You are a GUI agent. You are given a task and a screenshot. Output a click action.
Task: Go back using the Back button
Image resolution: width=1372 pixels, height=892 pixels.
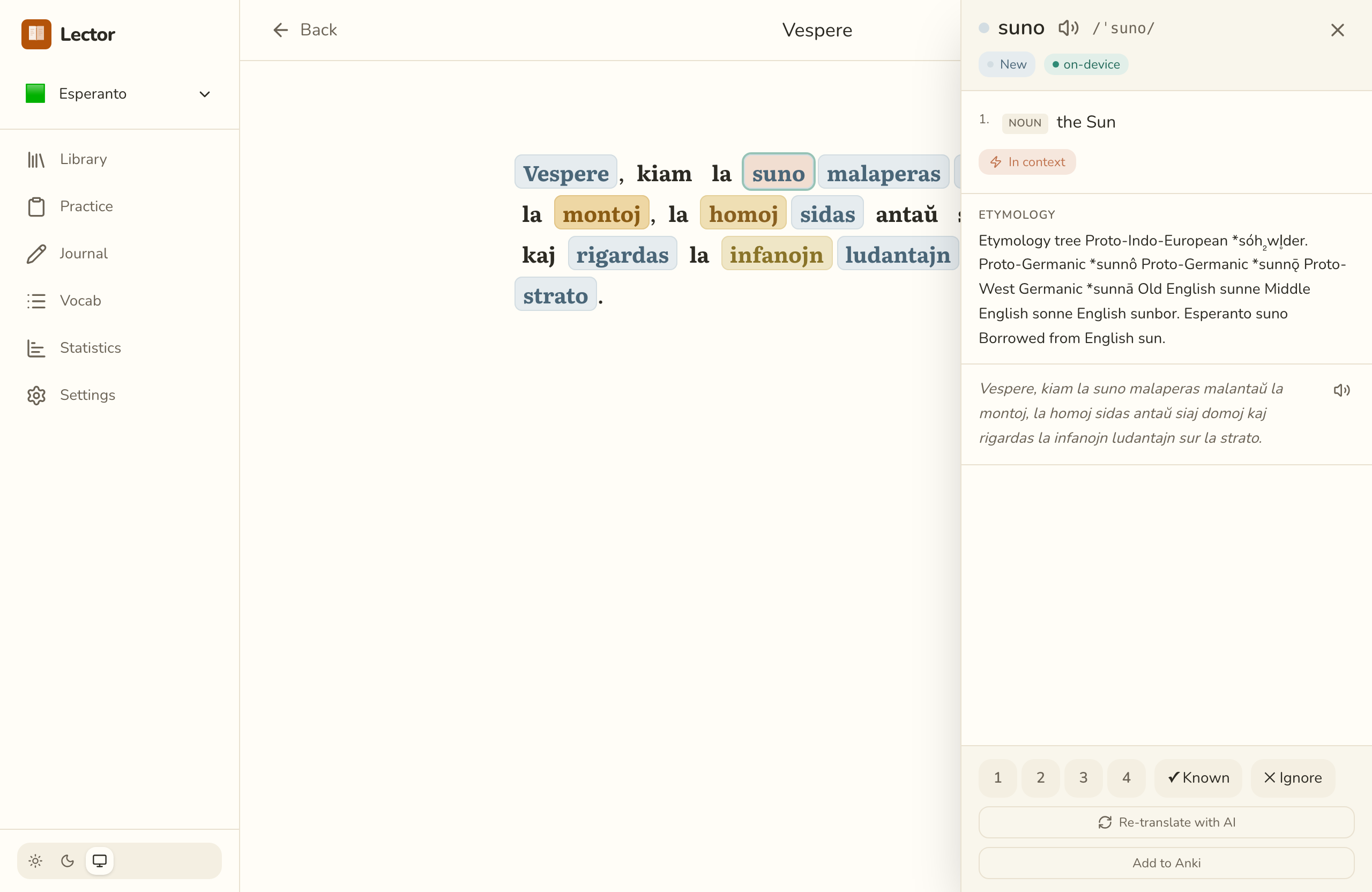(304, 30)
